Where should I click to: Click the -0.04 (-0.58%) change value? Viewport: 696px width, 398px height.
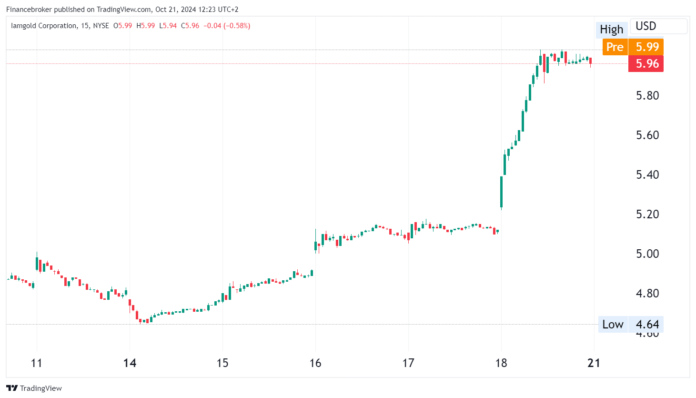coord(227,26)
